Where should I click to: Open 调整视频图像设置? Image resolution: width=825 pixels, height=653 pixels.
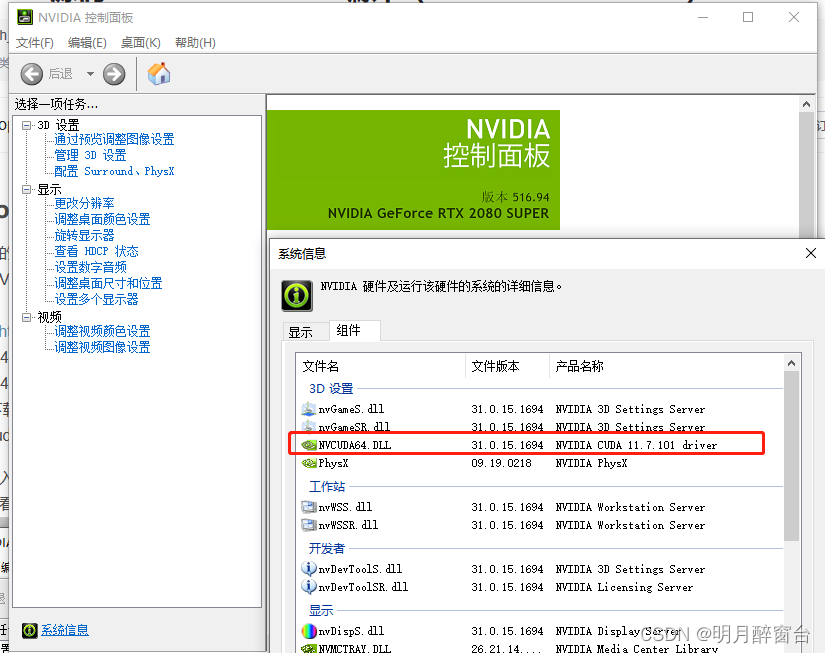(x=103, y=347)
